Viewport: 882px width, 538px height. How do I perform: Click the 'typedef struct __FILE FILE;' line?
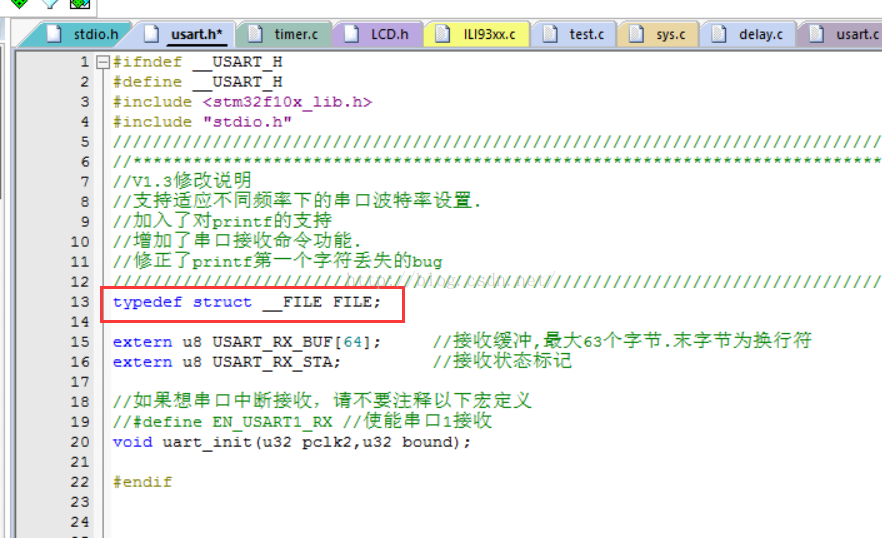247,303
